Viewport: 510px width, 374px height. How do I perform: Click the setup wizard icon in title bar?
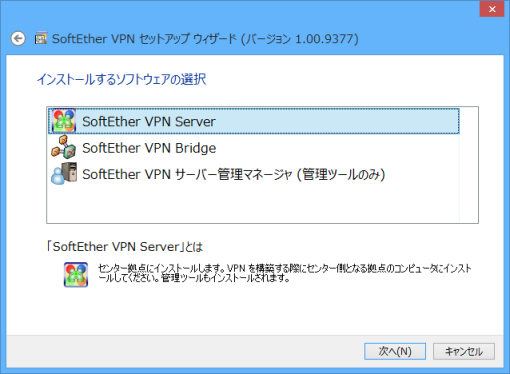(x=41, y=39)
